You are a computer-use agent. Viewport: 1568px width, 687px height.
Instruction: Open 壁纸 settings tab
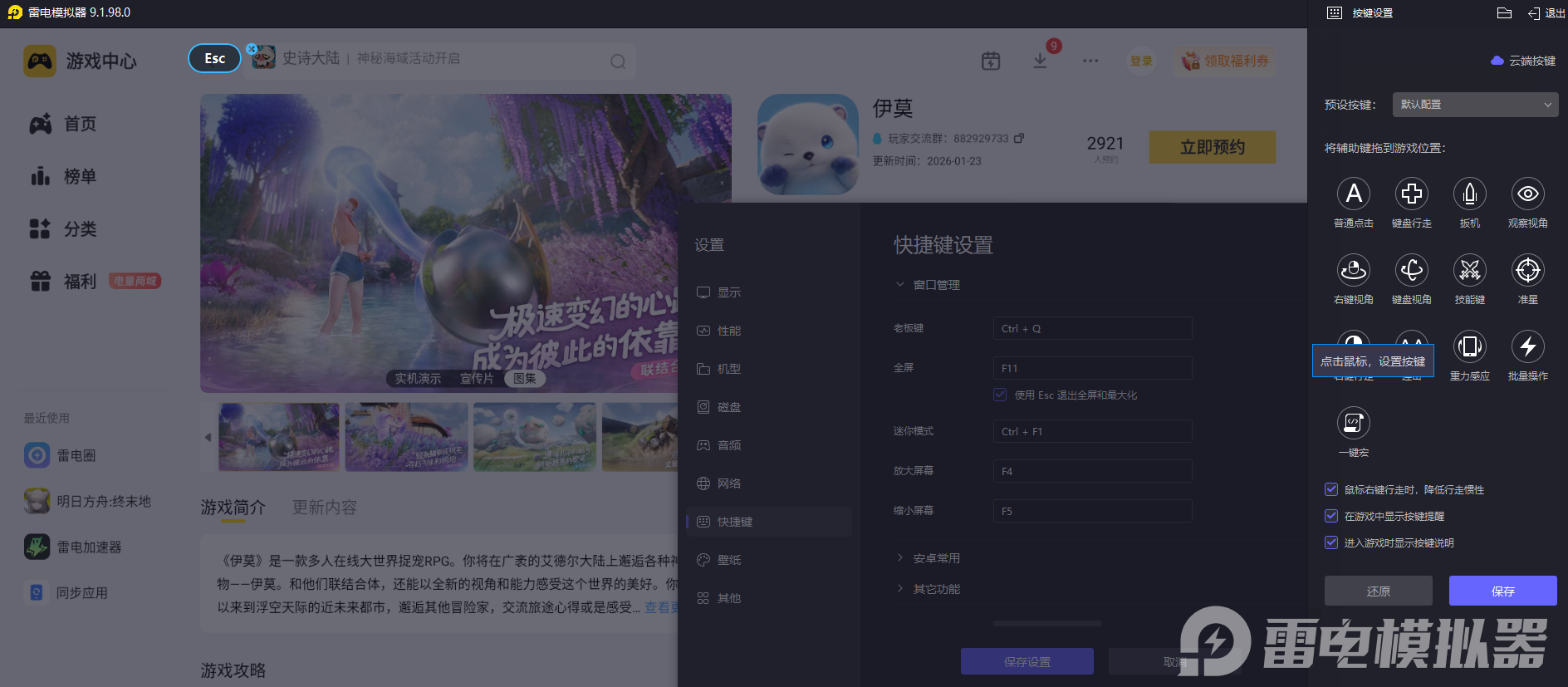click(769, 560)
